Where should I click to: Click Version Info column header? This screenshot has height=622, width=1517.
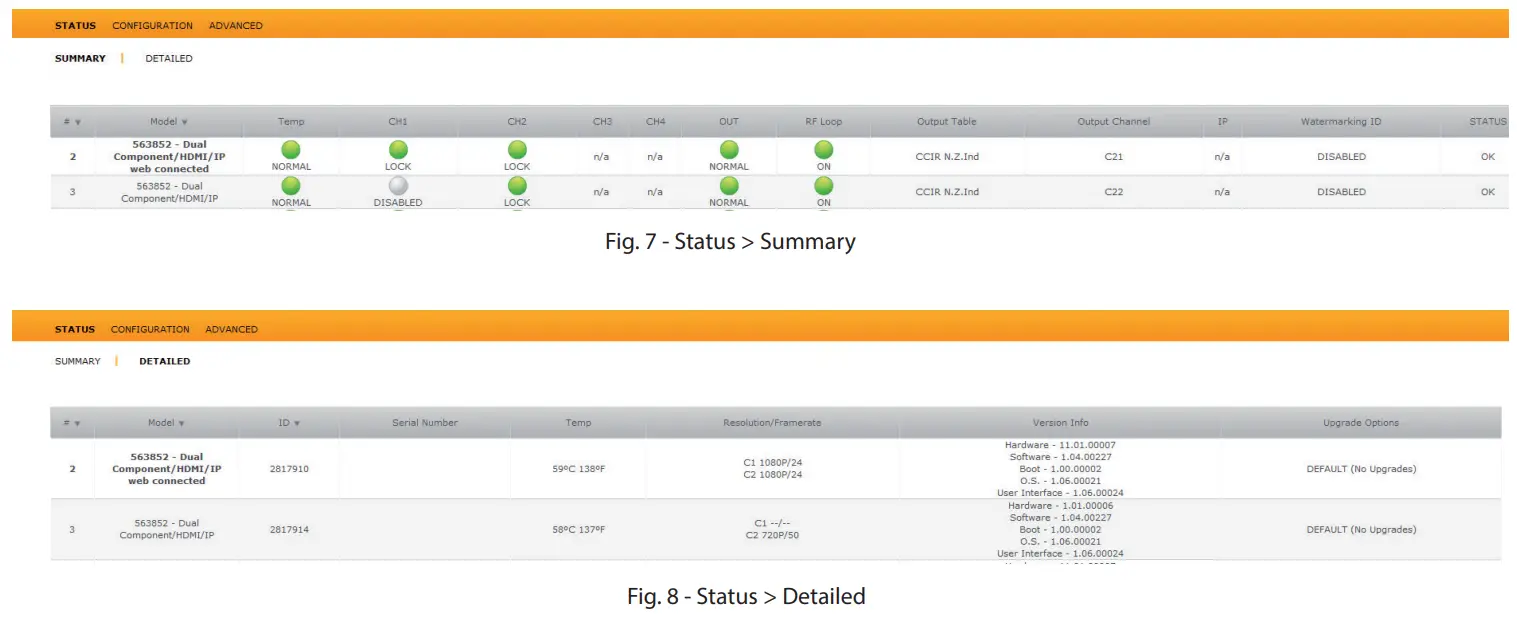(x=1060, y=423)
